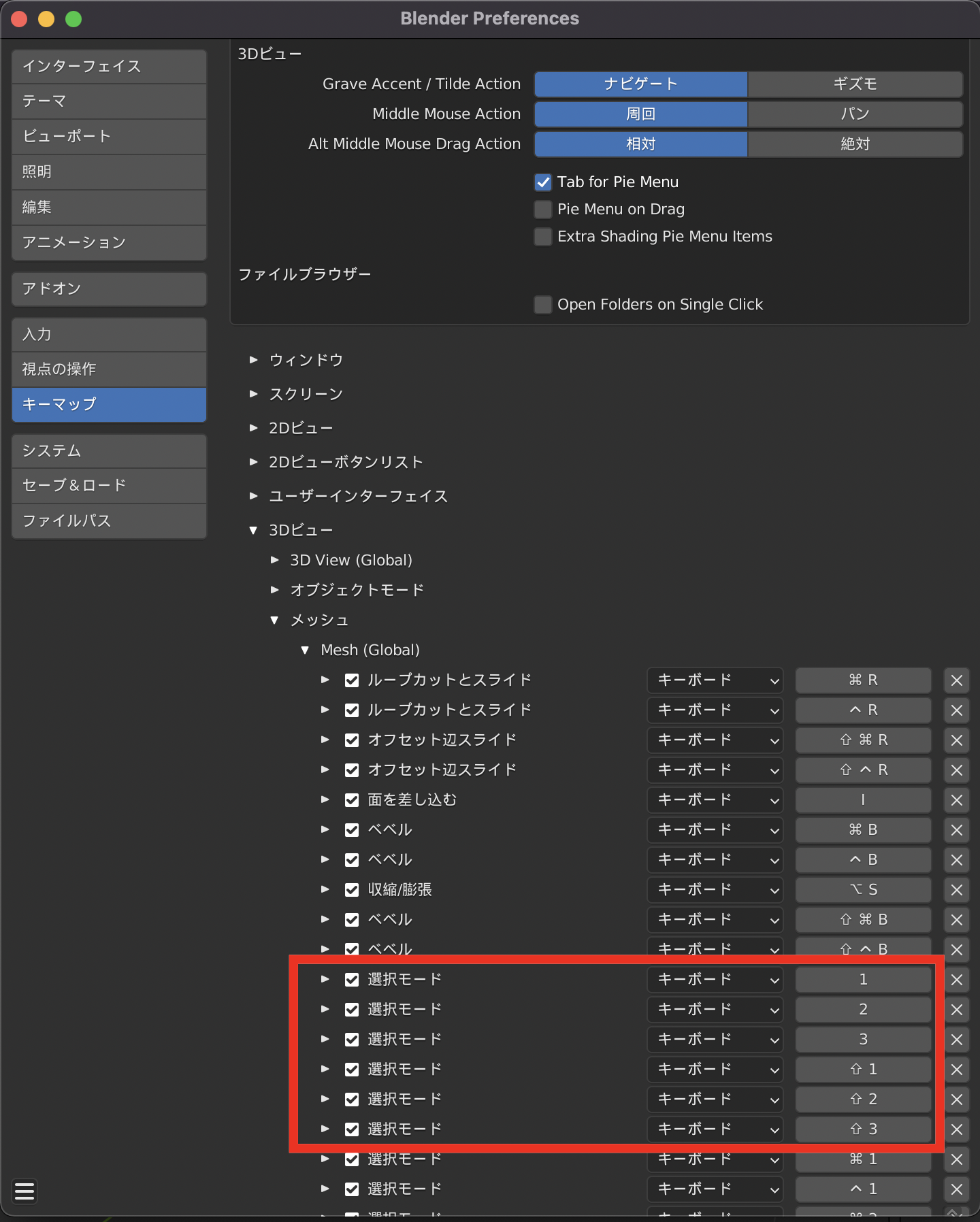Collapse the Mesh (Global) group

305,650
